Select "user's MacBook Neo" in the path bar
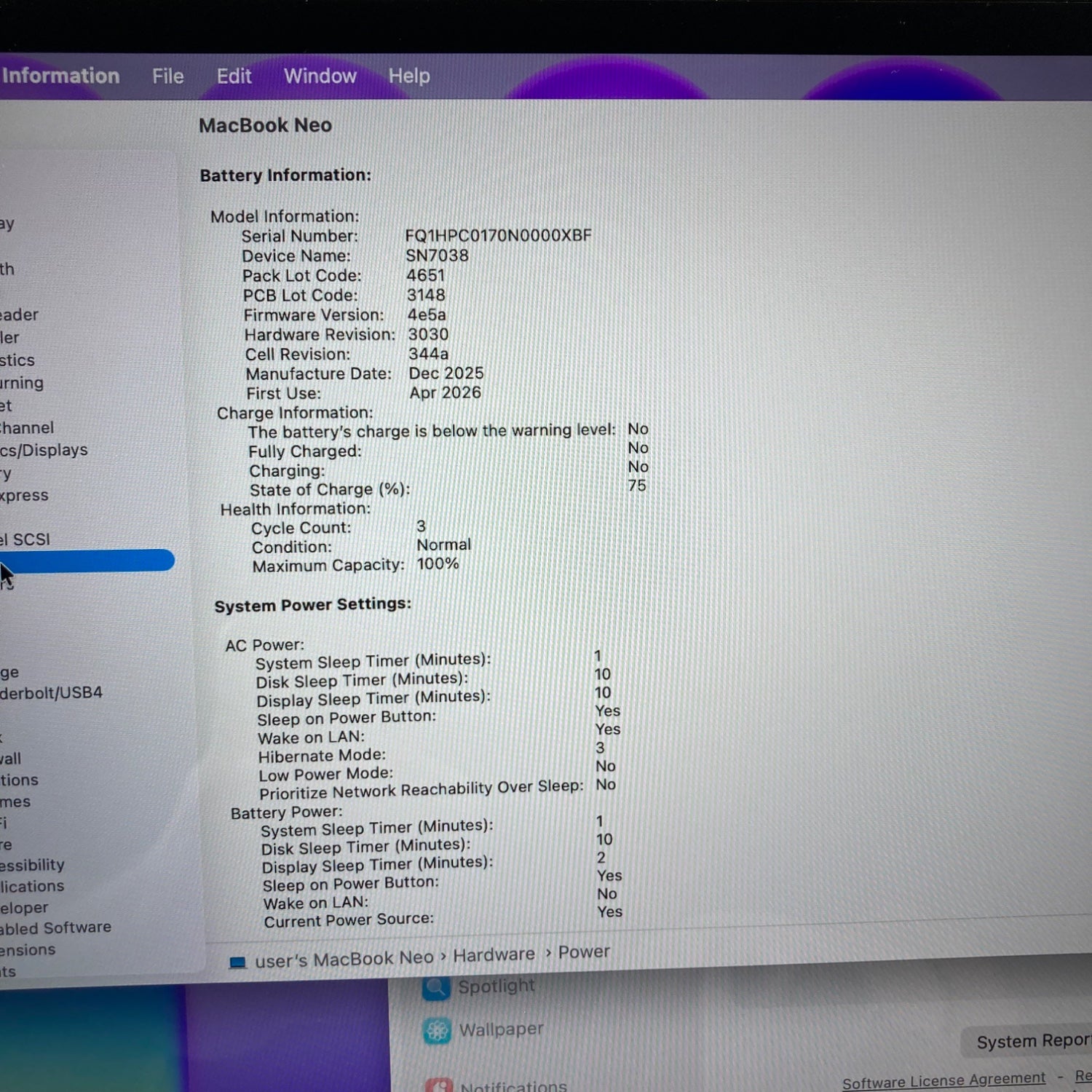This screenshot has width=1092, height=1092. pos(344,959)
